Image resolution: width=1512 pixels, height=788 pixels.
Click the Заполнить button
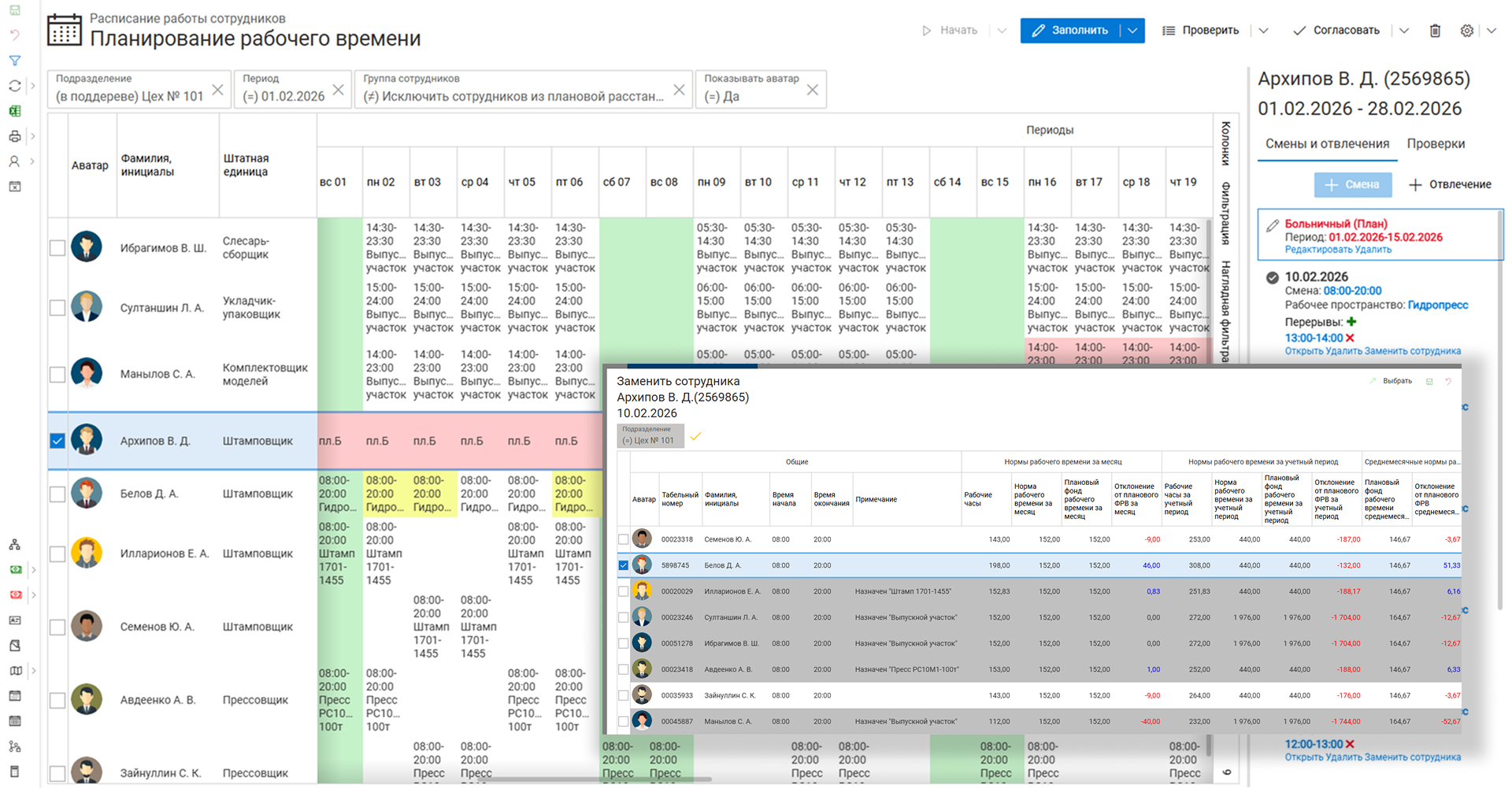(x=1071, y=31)
